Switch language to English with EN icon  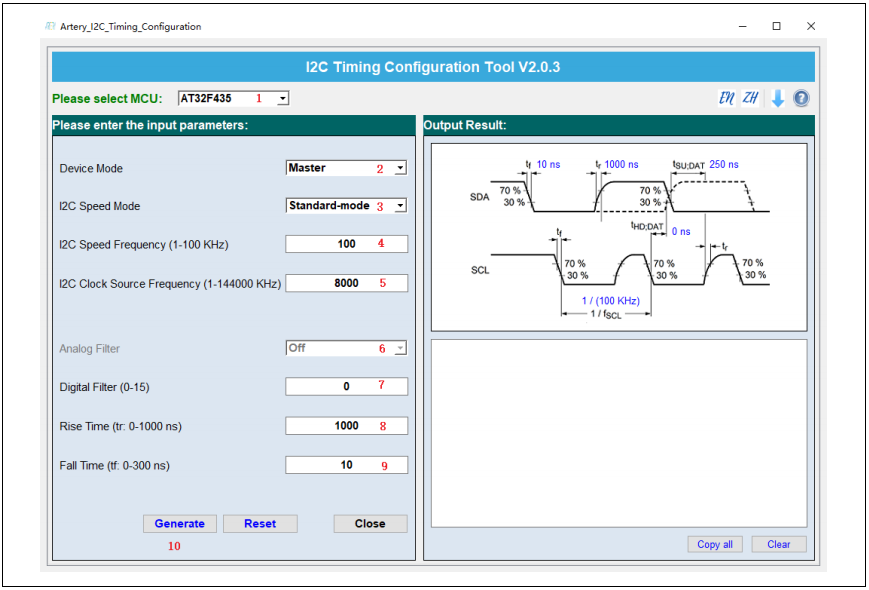727,98
